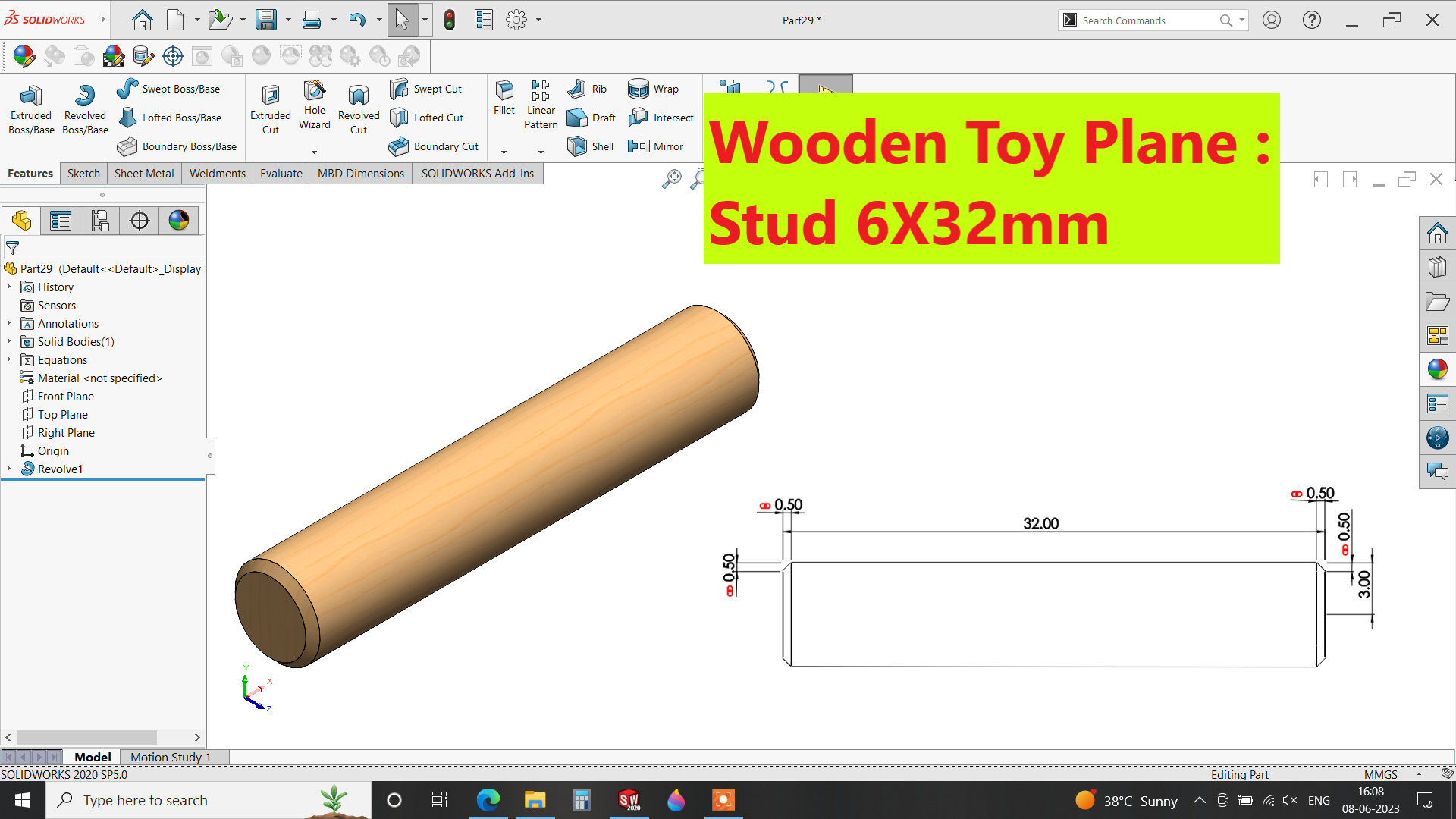1456x819 pixels.
Task: Open Appearances in the right task pane
Action: pos(1437,369)
